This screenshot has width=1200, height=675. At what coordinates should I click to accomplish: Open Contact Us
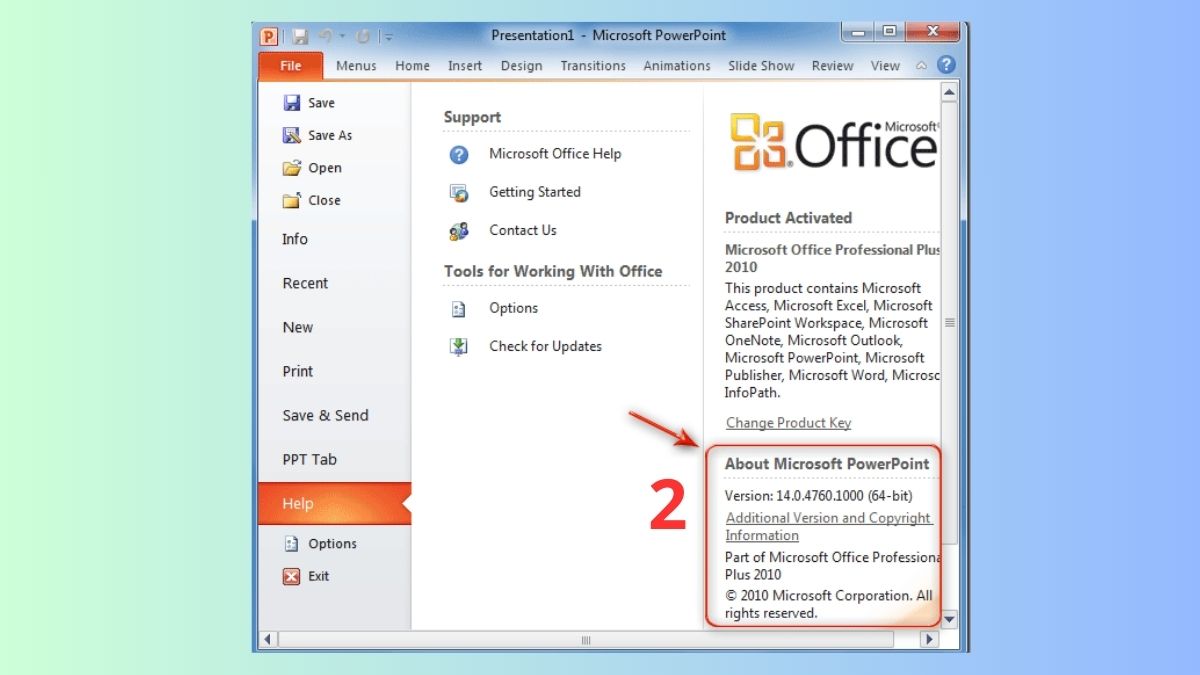click(x=523, y=230)
